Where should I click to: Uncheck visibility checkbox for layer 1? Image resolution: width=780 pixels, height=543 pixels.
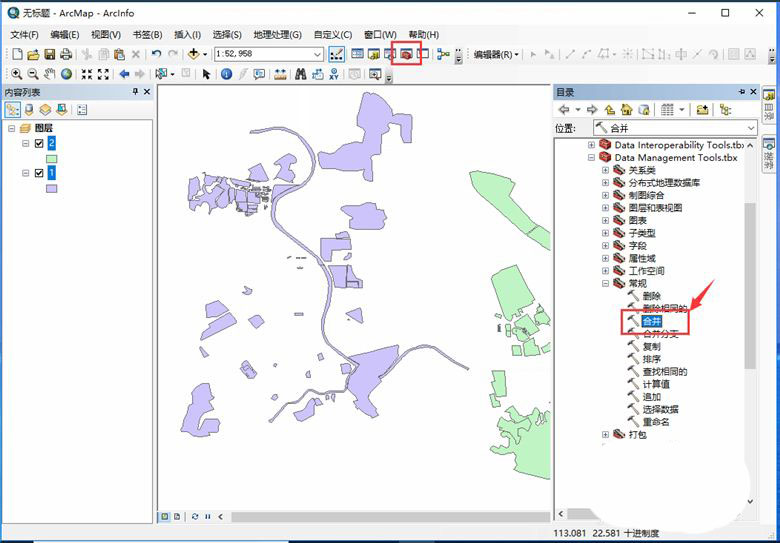coord(39,173)
